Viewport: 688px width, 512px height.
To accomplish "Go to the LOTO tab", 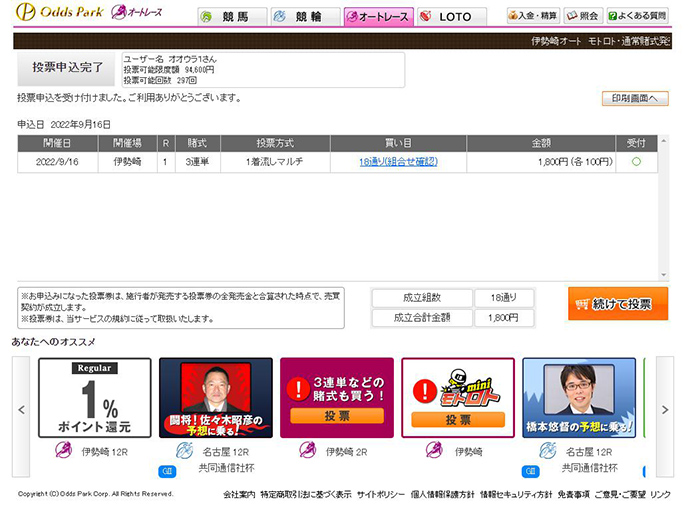I will click(x=450, y=17).
